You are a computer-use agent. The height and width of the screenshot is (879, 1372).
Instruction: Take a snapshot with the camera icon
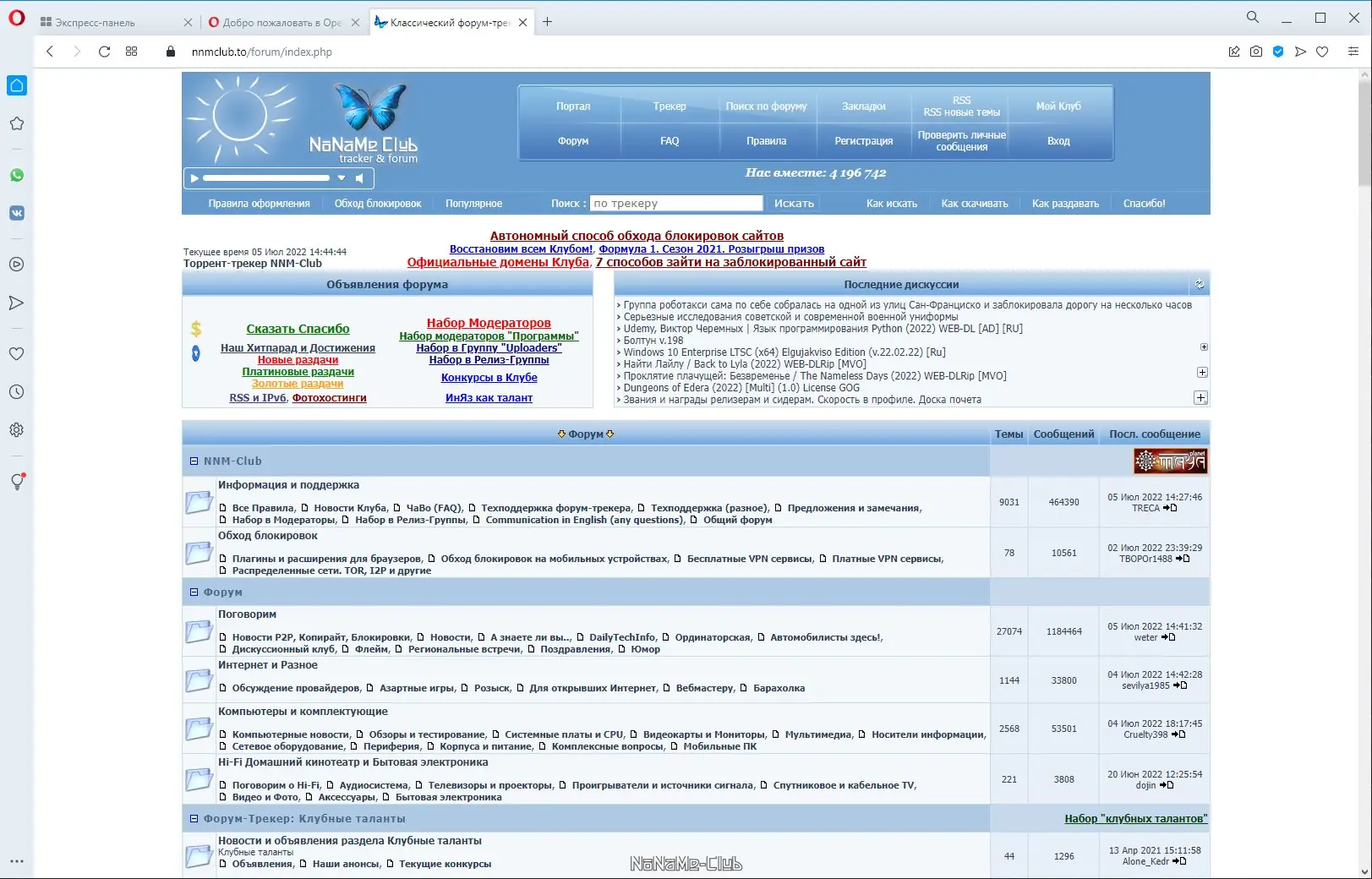click(x=1256, y=52)
